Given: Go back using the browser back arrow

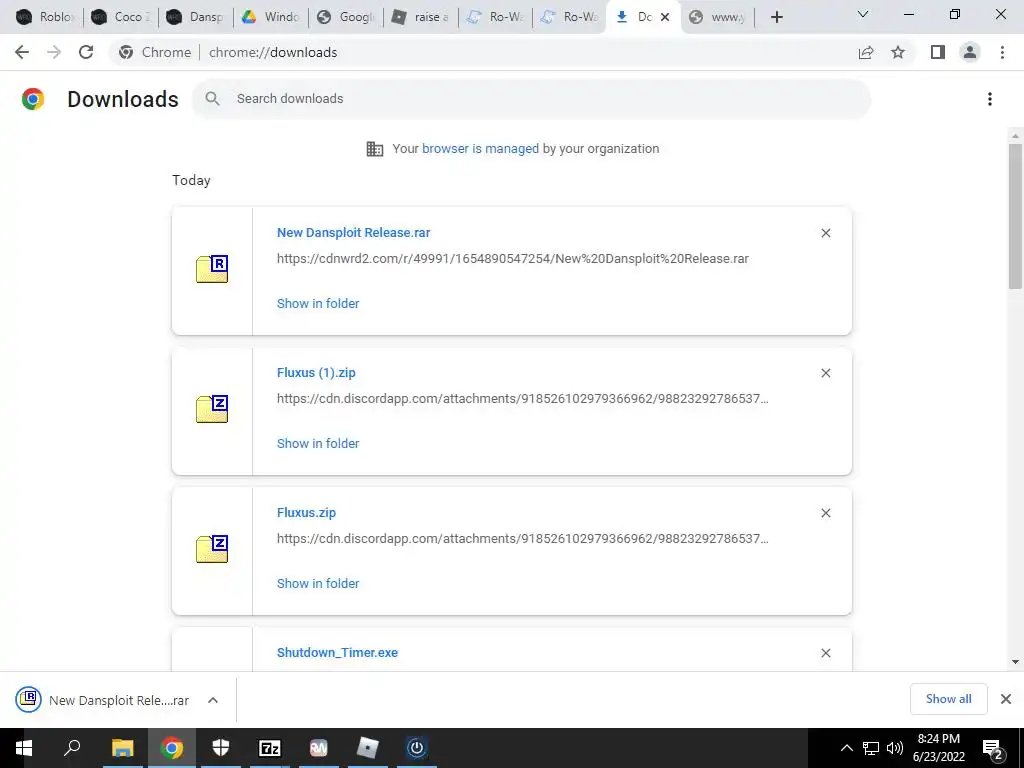Looking at the screenshot, I should click(x=22, y=52).
